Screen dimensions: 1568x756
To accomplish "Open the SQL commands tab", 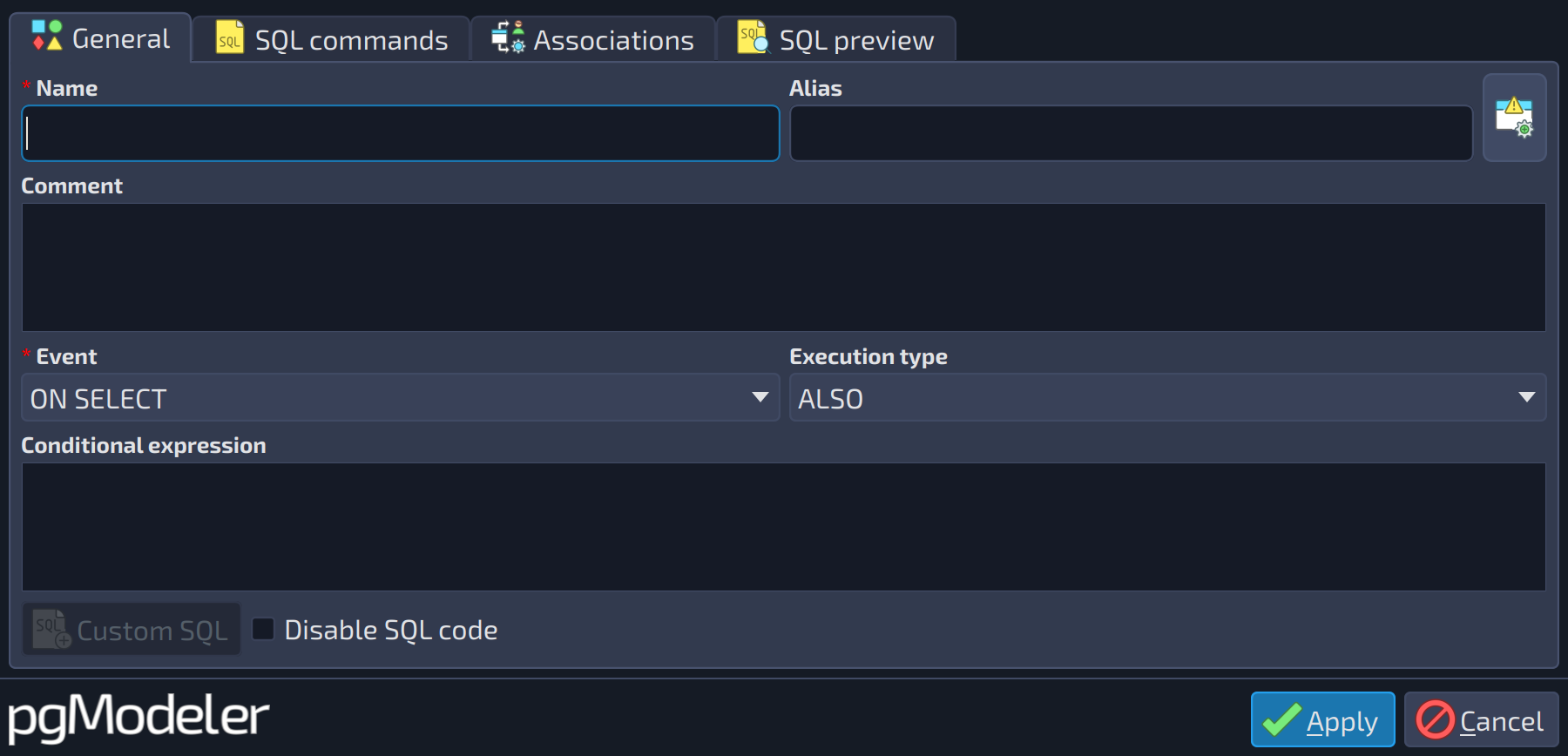I will coord(331,40).
